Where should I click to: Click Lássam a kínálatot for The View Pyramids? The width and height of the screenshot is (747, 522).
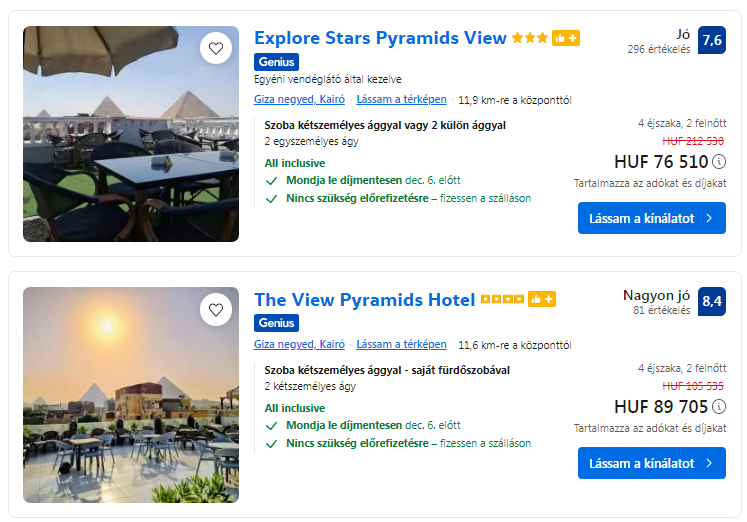[x=651, y=463]
